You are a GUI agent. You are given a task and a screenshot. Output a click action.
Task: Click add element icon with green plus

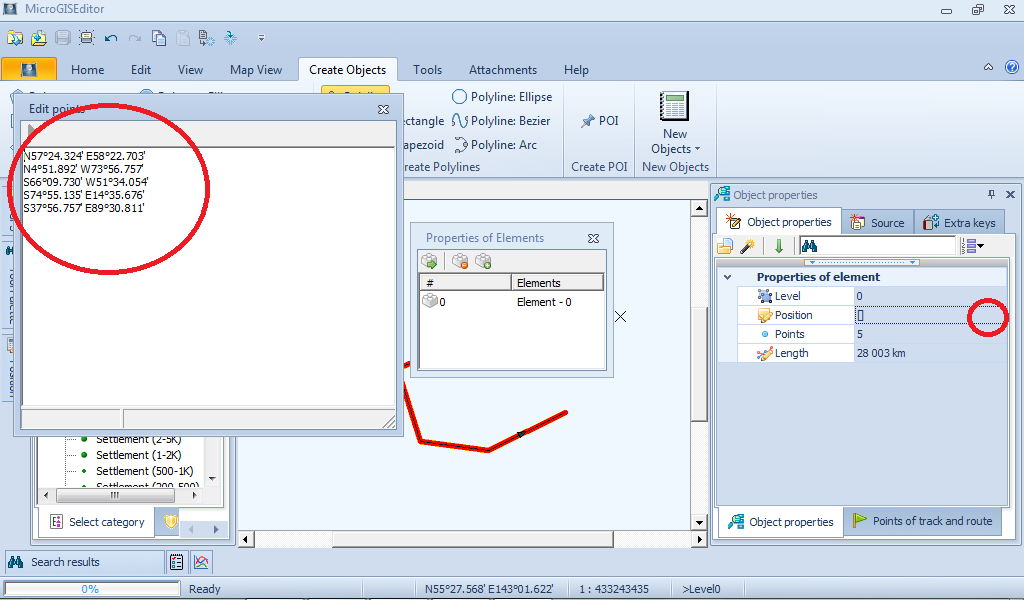point(483,262)
